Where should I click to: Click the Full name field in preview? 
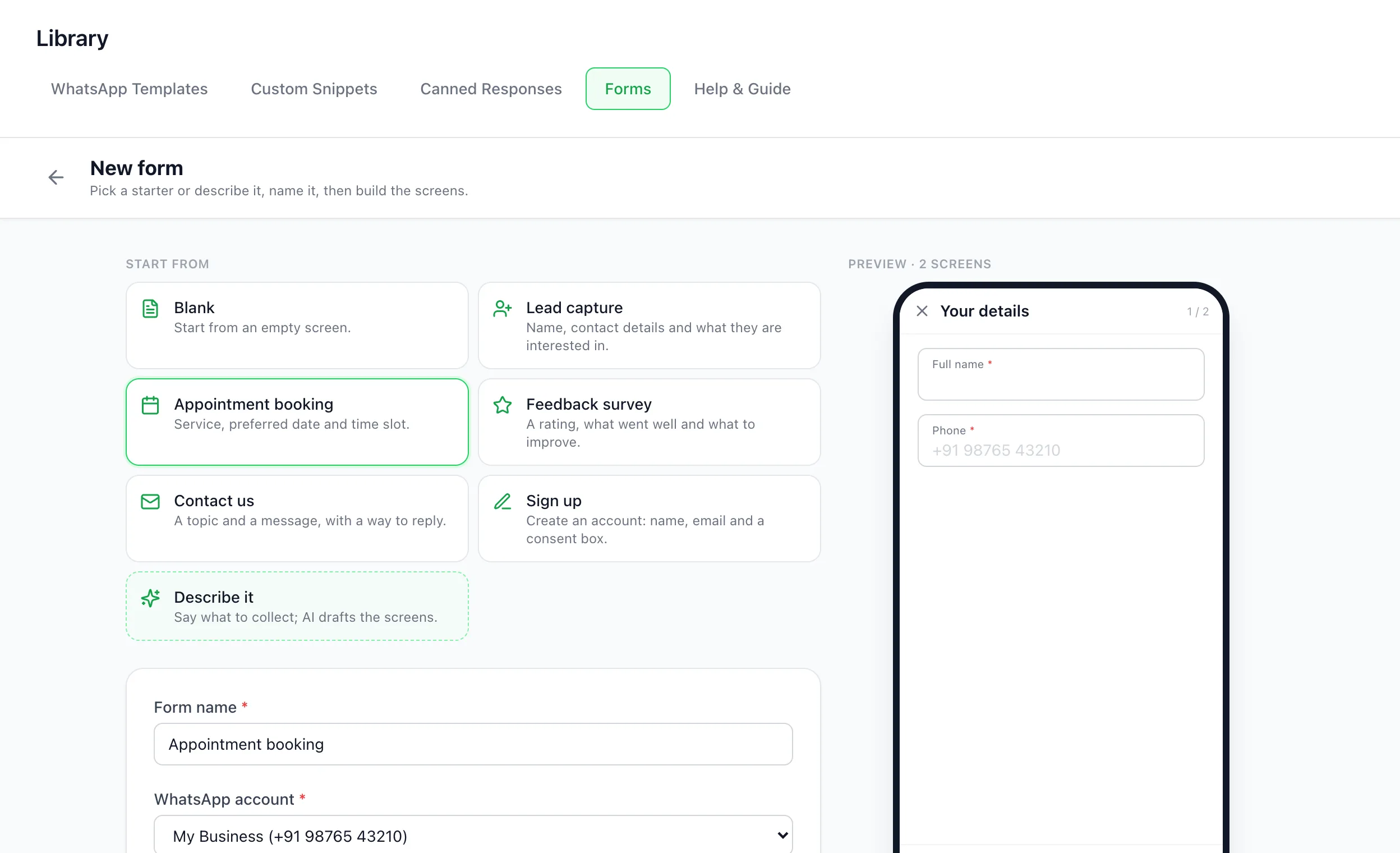click(x=1061, y=374)
